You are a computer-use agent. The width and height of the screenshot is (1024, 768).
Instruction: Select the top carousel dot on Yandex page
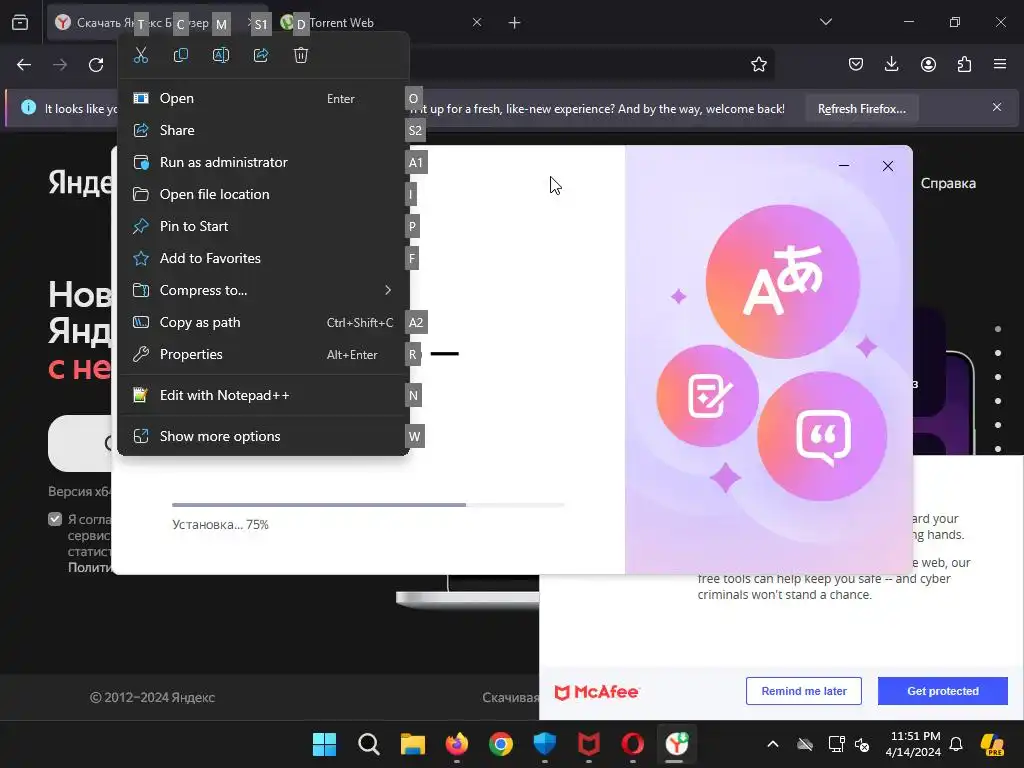point(998,329)
